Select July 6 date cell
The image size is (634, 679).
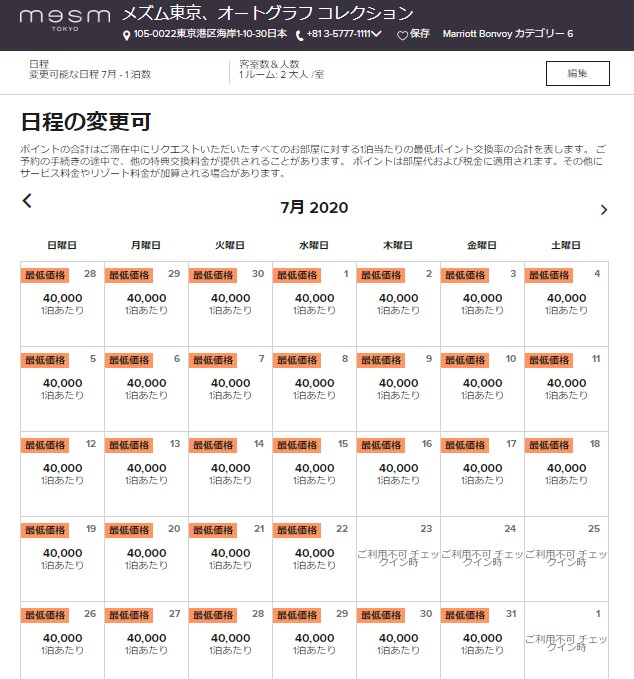point(146,389)
